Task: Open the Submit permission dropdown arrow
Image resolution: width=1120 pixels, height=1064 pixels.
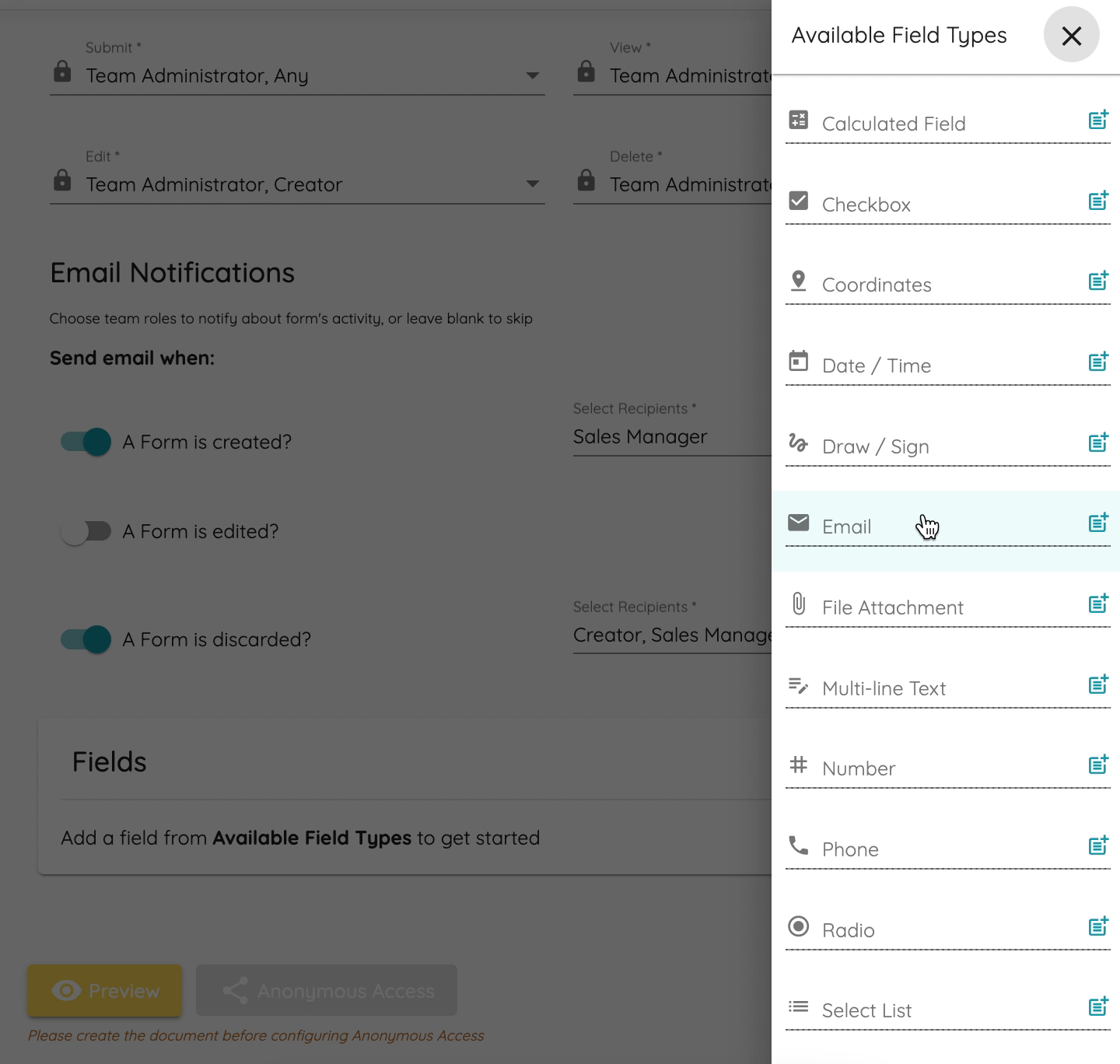Action: click(533, 75)
